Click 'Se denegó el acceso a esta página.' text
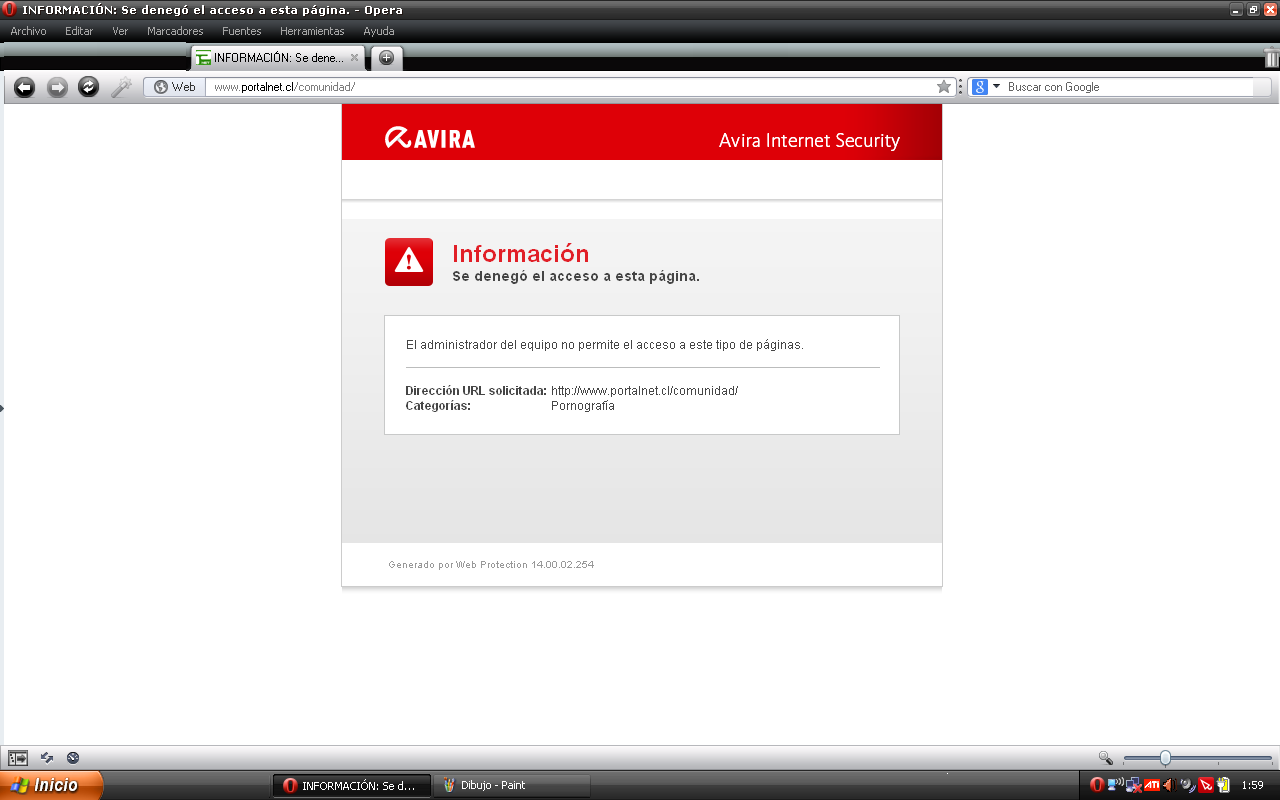1280x800 pixels. pos(576,276)
